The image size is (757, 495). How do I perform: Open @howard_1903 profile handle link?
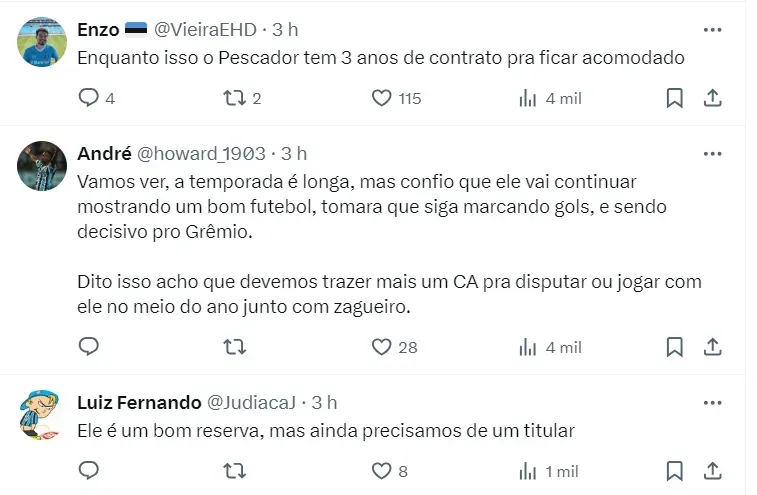201,154
